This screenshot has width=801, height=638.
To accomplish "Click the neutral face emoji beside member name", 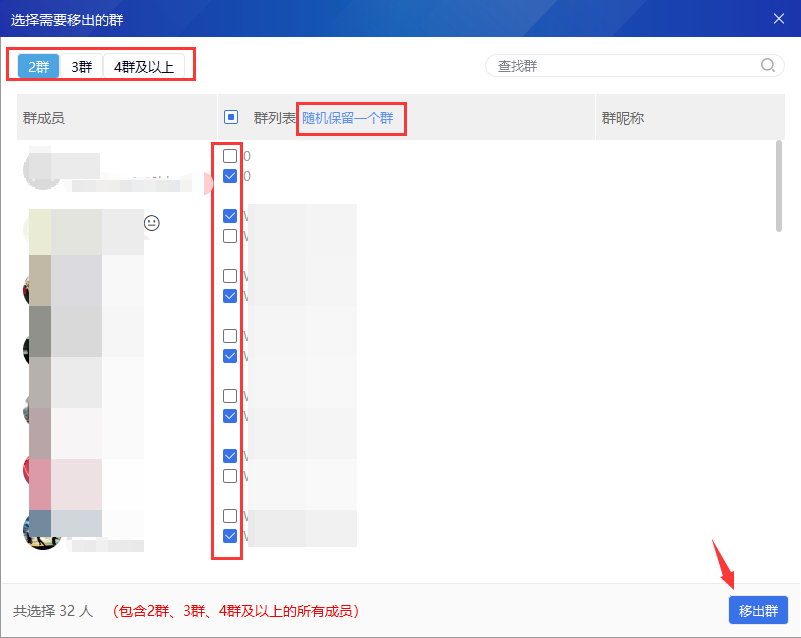I will click(x=152, y=223).
